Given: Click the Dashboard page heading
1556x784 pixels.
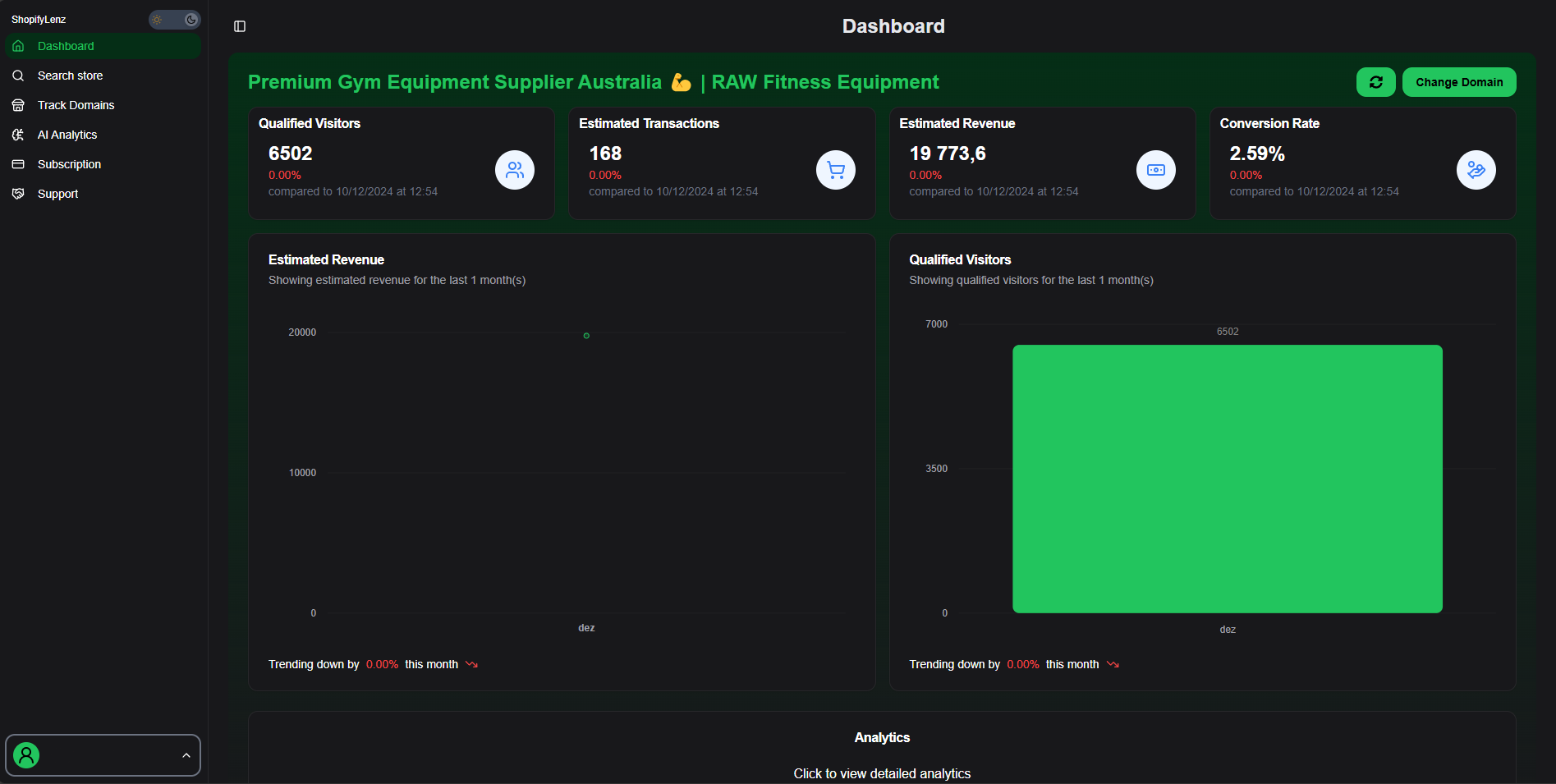Looking at the screenshot, I should pos(893,26).
